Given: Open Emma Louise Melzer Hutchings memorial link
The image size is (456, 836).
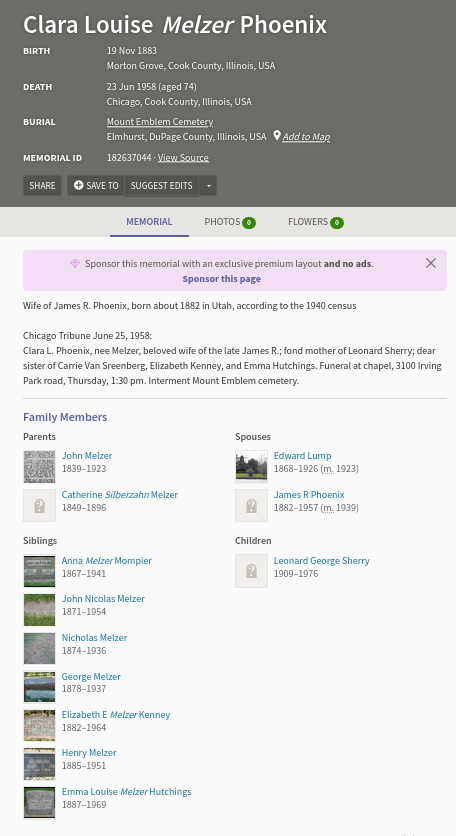Looking at the screenshot, I should click(x=126, y=792).
